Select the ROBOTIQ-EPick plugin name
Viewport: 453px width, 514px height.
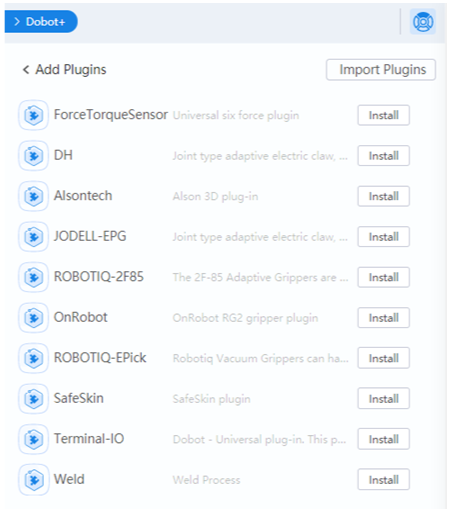(x=100, y=358)
